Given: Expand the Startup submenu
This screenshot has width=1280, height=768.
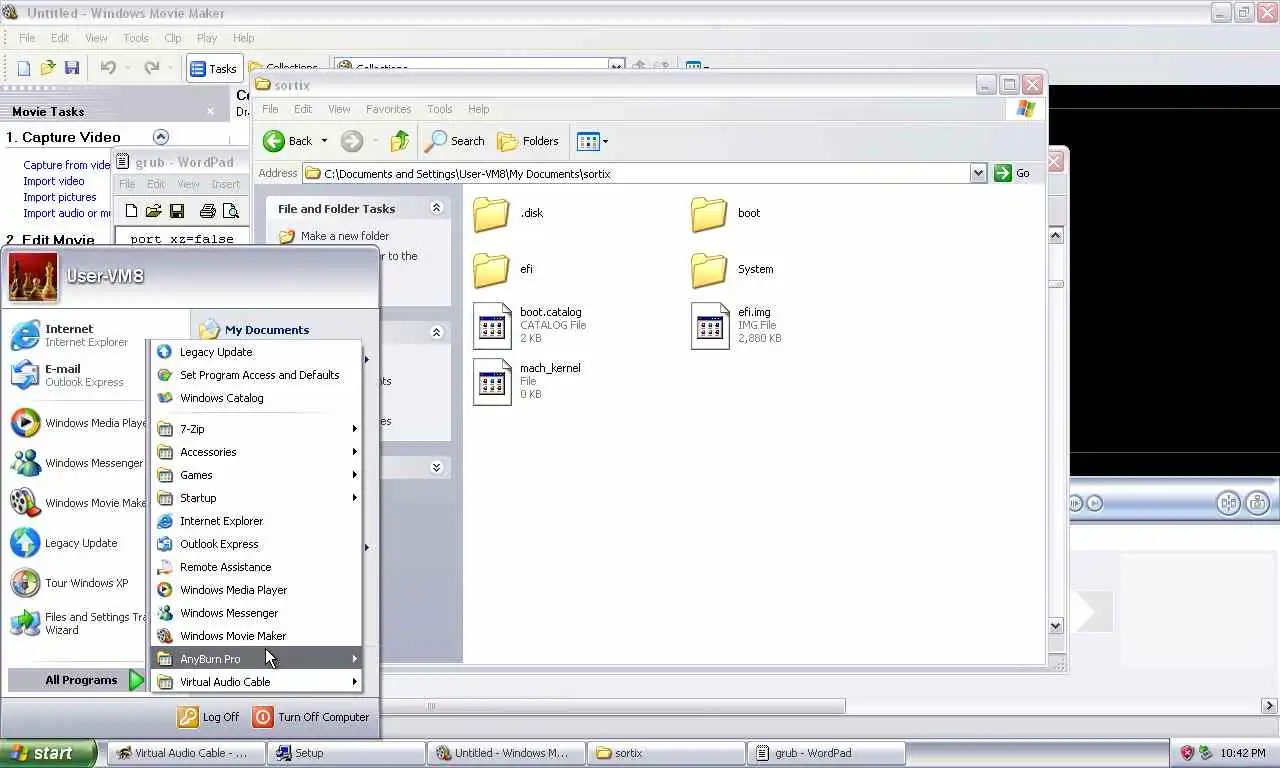Looking at the screenshot, I should [256, 498].
